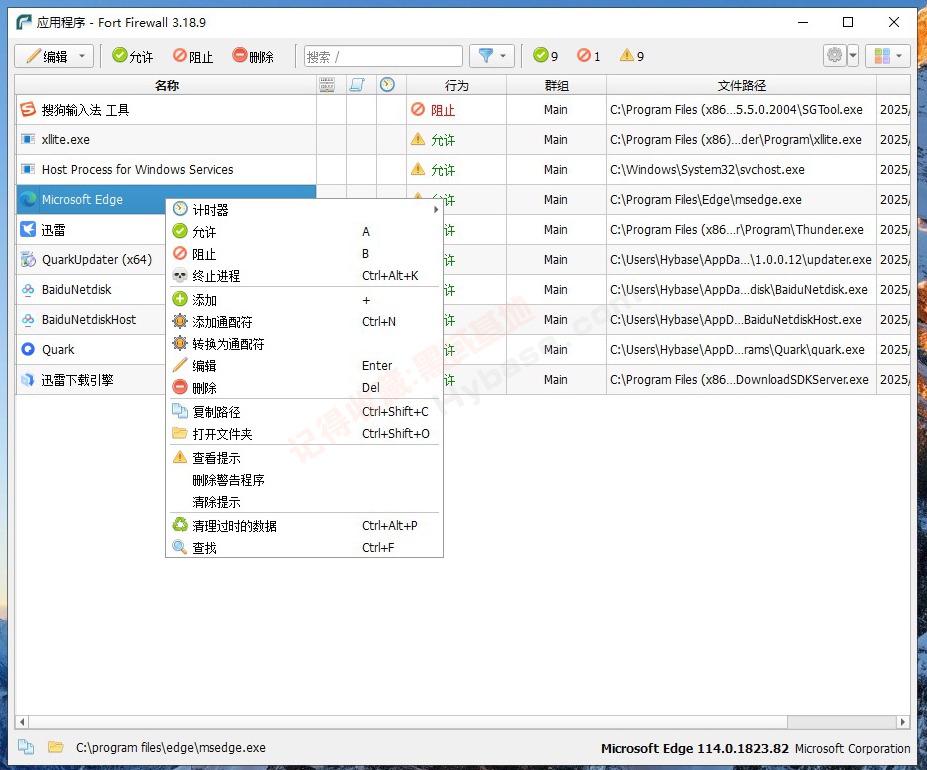Viewport: 927px width, 770px height.
Task: Click the scrollbar left arrow
Action: (22, 722)
